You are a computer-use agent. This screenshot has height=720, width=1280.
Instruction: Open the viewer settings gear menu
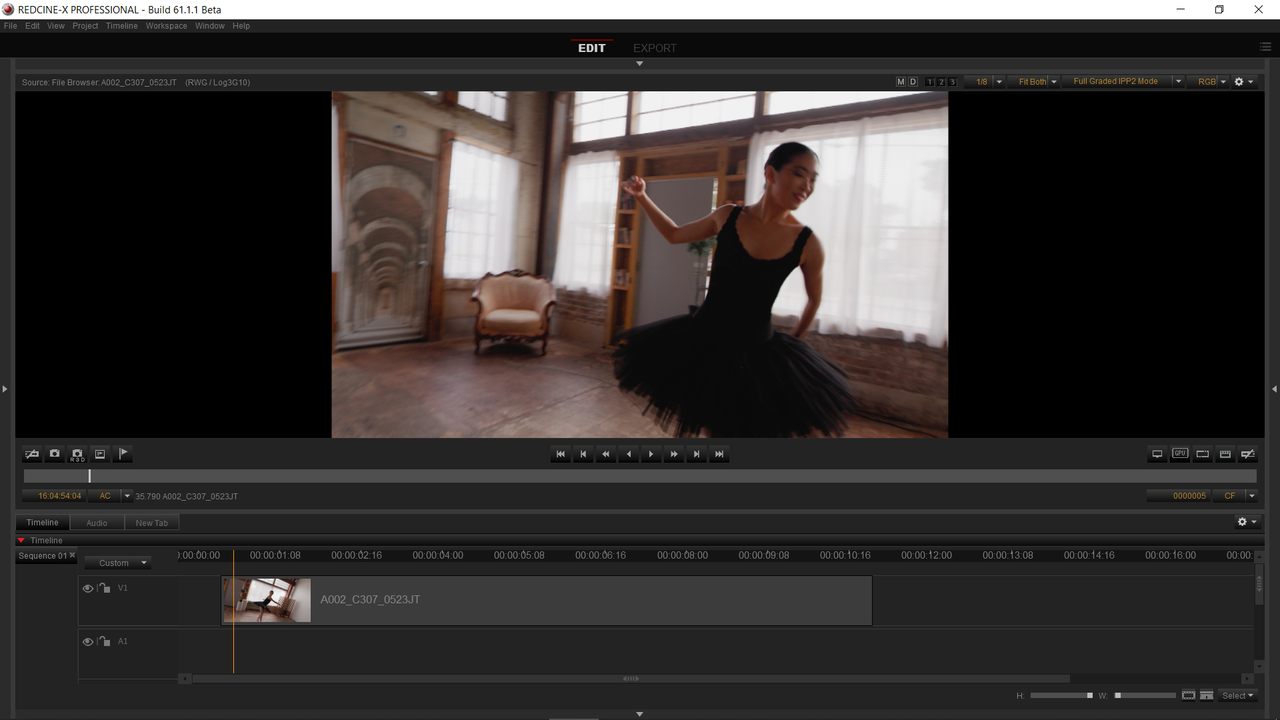point(1243,82)
